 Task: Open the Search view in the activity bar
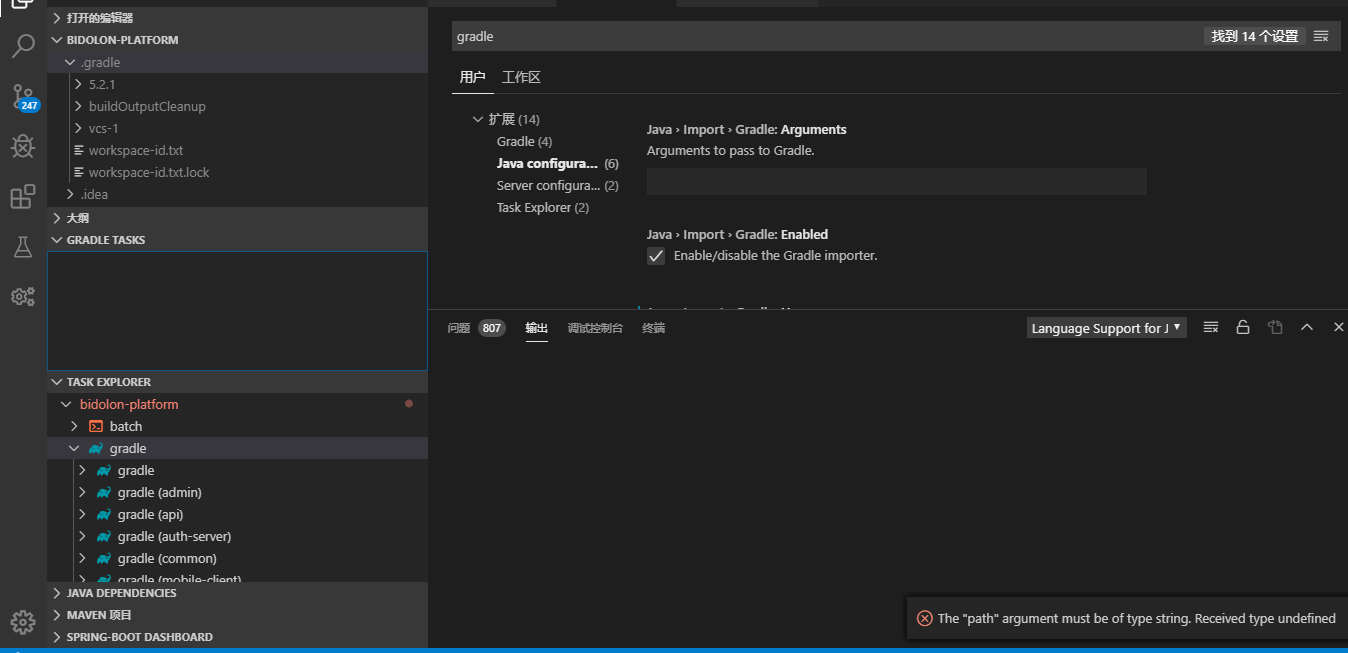pos(23,46)
